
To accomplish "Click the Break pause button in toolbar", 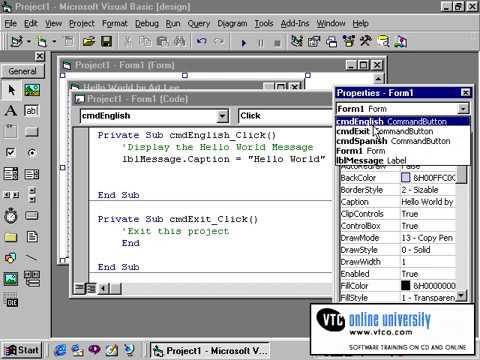I will 261,43.
